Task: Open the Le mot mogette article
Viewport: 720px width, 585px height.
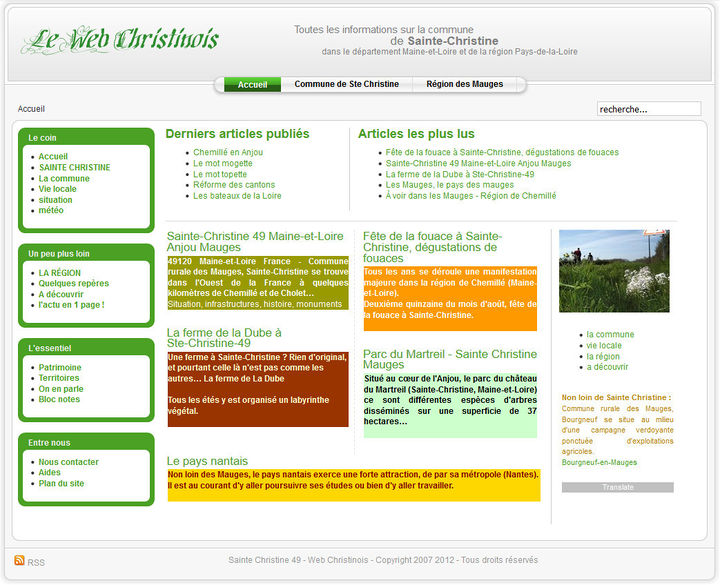Action: pos(223,163)
